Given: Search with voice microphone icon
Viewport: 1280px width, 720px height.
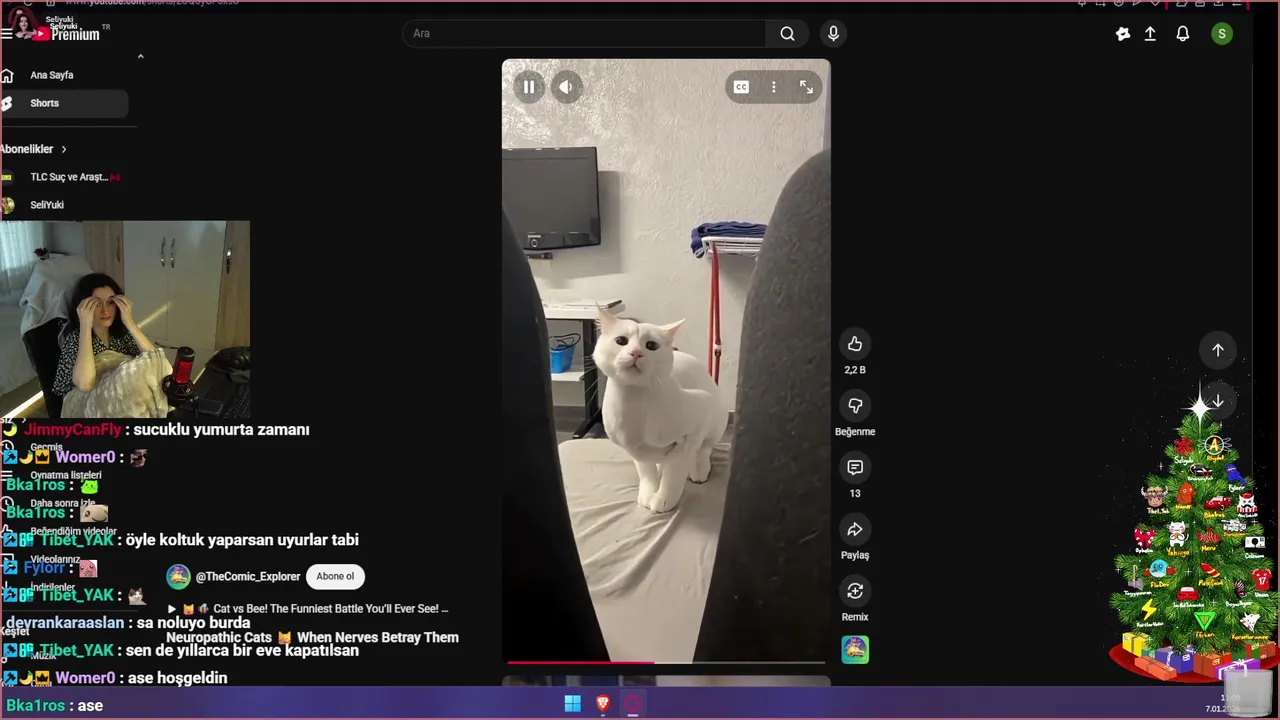Looking at the screenshot, I should [833, 34].
